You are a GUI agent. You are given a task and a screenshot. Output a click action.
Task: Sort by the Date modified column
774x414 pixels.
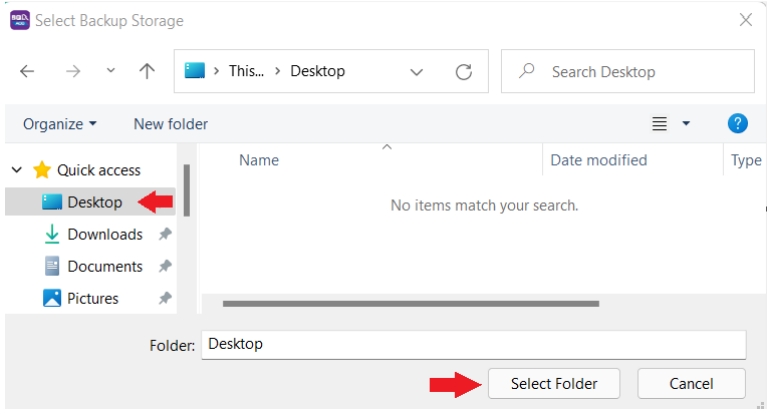598,160
